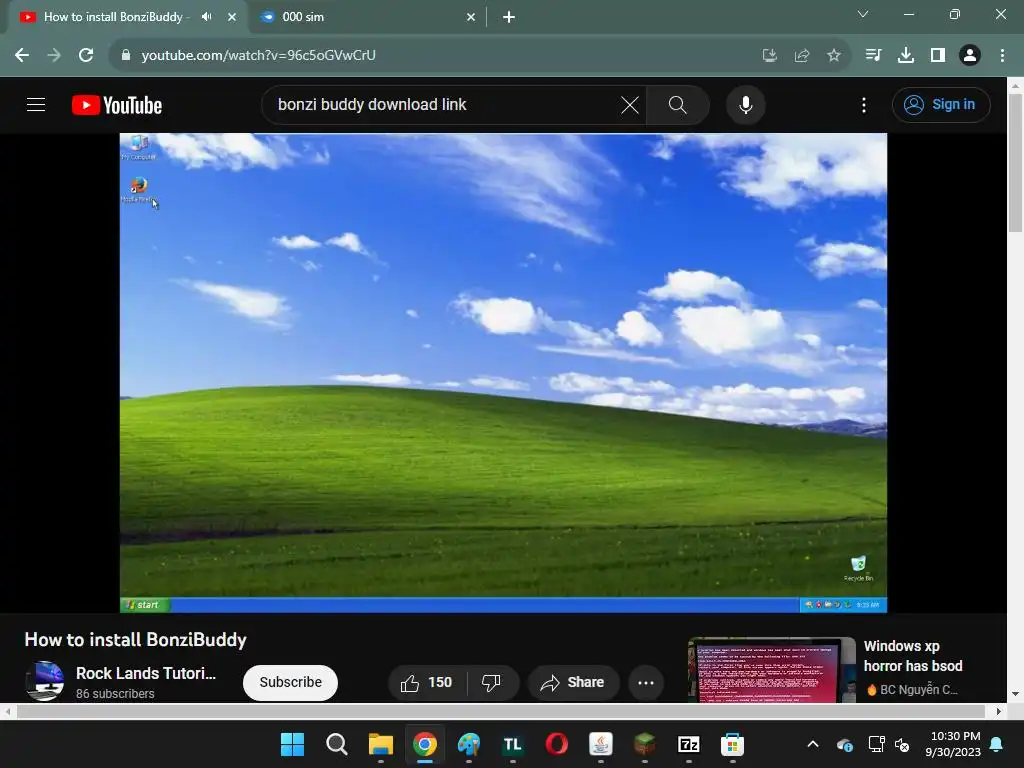This screenshot has height=768, width=1024.
Task: Open clock showing 10:30 PM
Action: [x=953, y=744]
